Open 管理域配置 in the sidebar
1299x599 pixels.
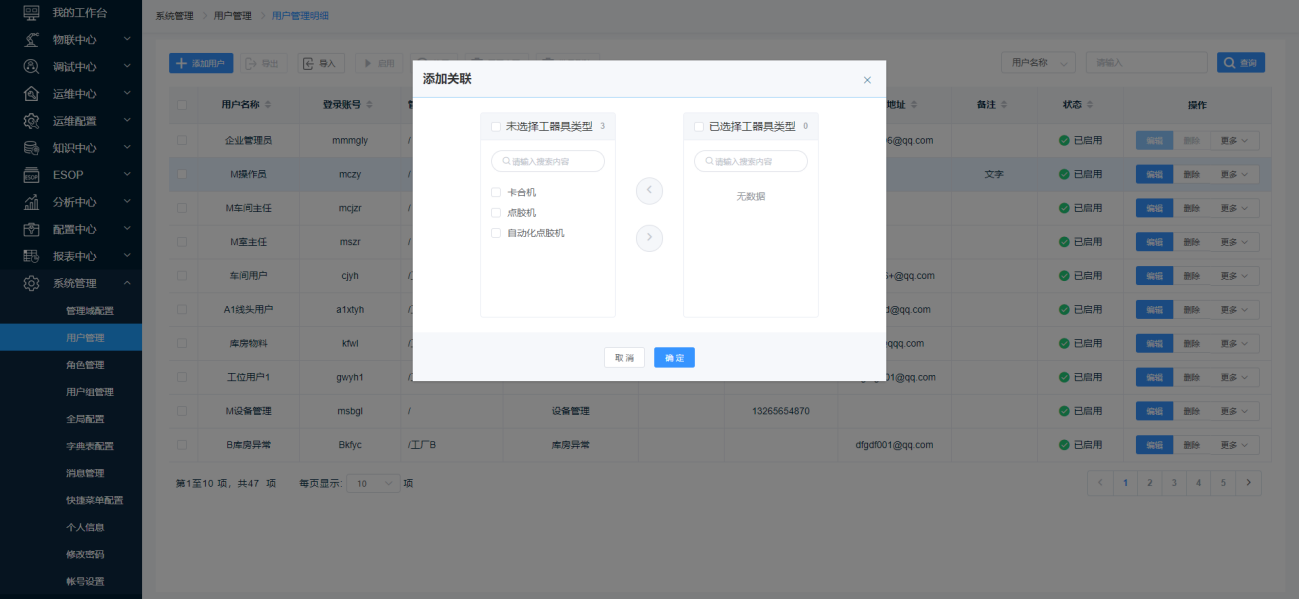90,311
